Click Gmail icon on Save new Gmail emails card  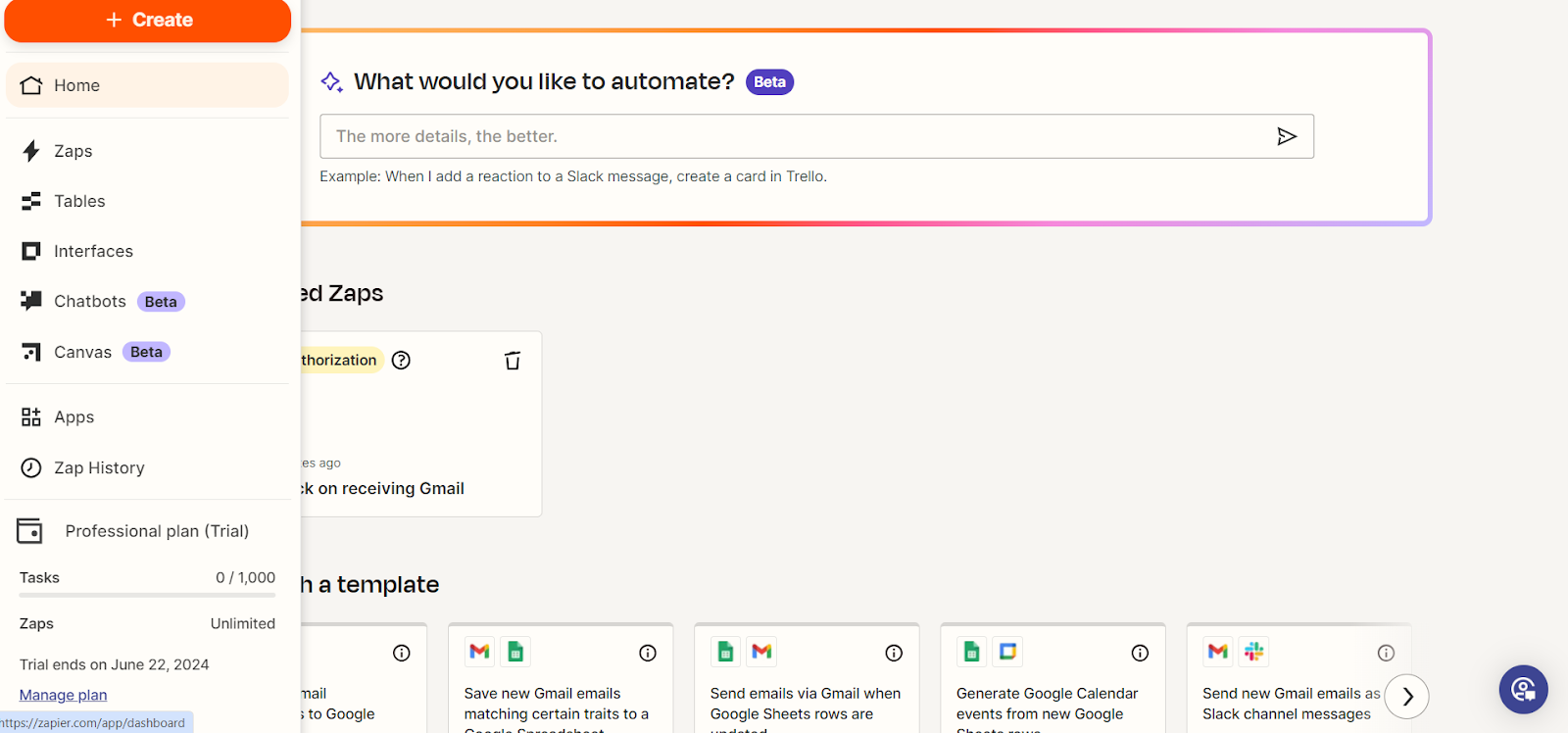coord(479,652)
